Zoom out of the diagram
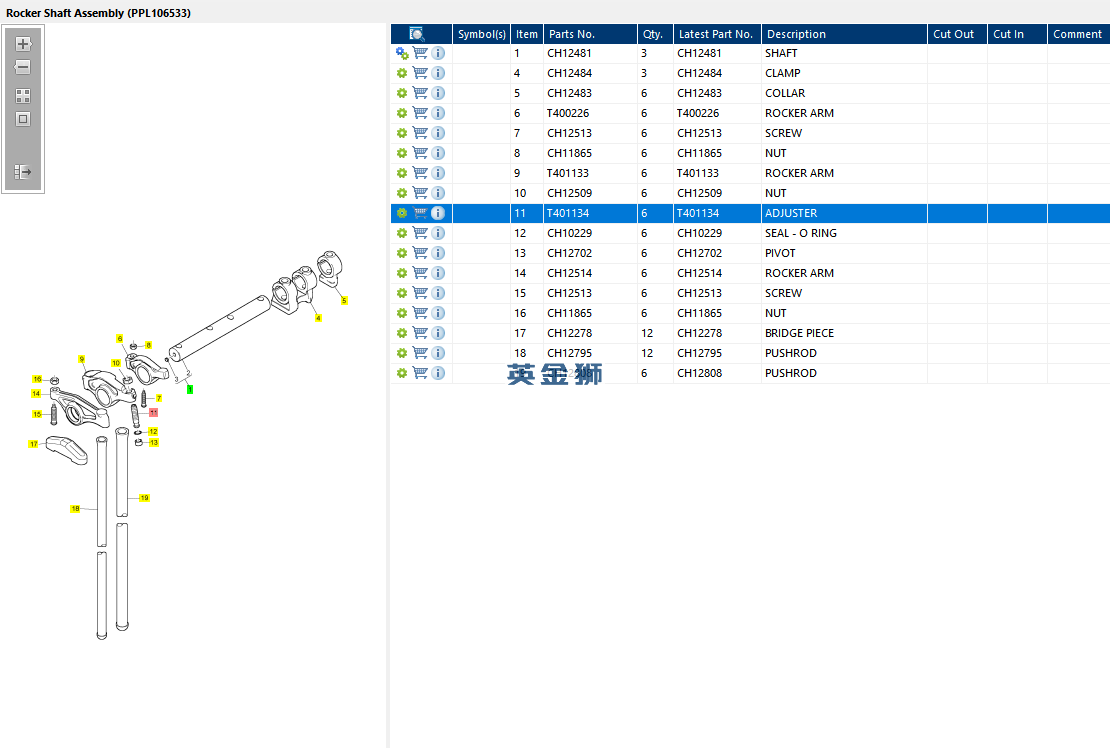The width and height of the screenshot is (1110, 748). click(23, 67)
